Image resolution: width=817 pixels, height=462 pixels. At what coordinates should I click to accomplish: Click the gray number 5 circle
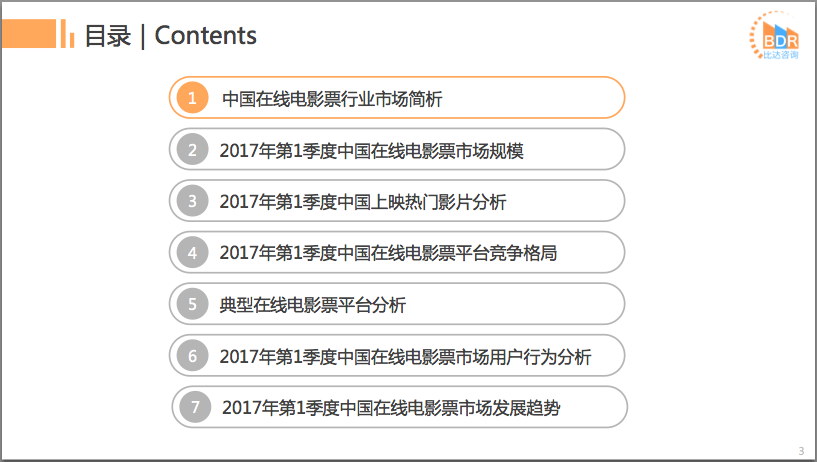pos(192,304)
